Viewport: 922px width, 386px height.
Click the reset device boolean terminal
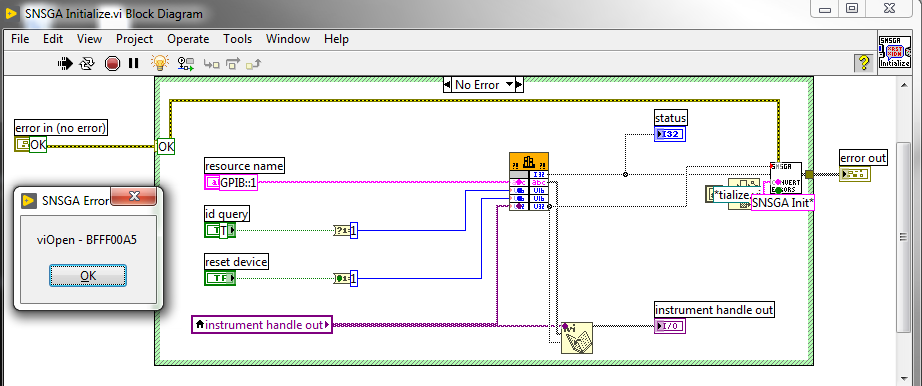tap(220, 278)
